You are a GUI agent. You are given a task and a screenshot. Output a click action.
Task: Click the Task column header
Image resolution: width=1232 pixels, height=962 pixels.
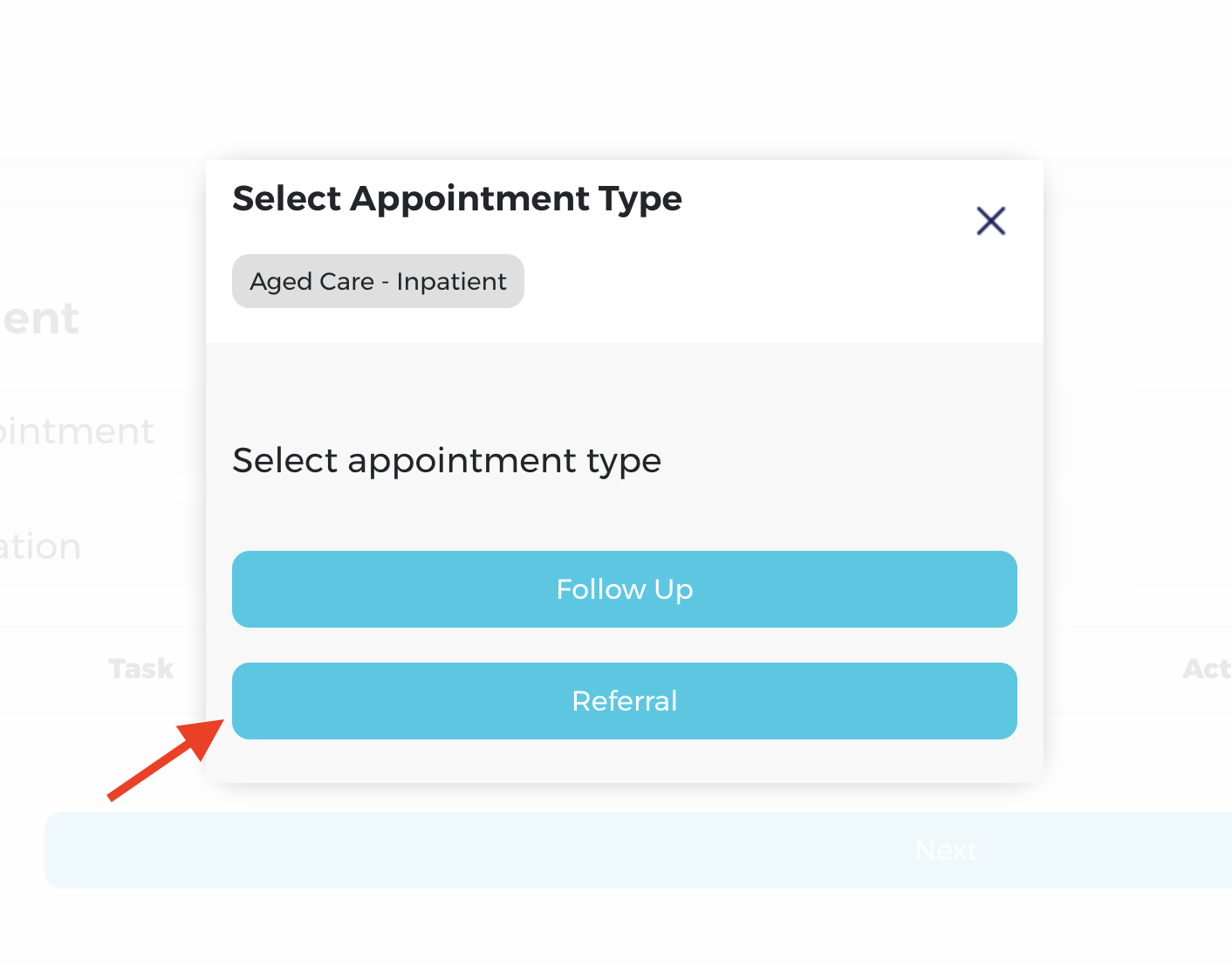click(x=141, y=669)
